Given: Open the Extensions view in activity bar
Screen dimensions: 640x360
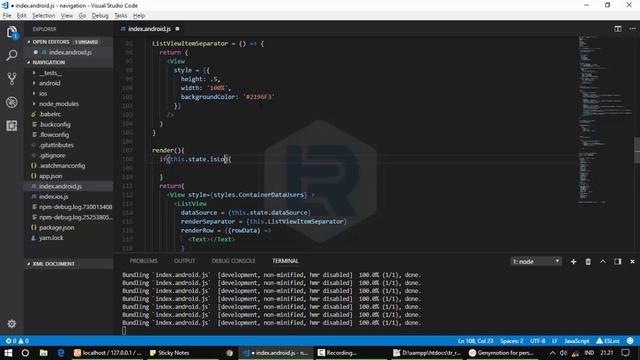Looking at the screenshot, I should pyautogui.click(x=11, y=125).
